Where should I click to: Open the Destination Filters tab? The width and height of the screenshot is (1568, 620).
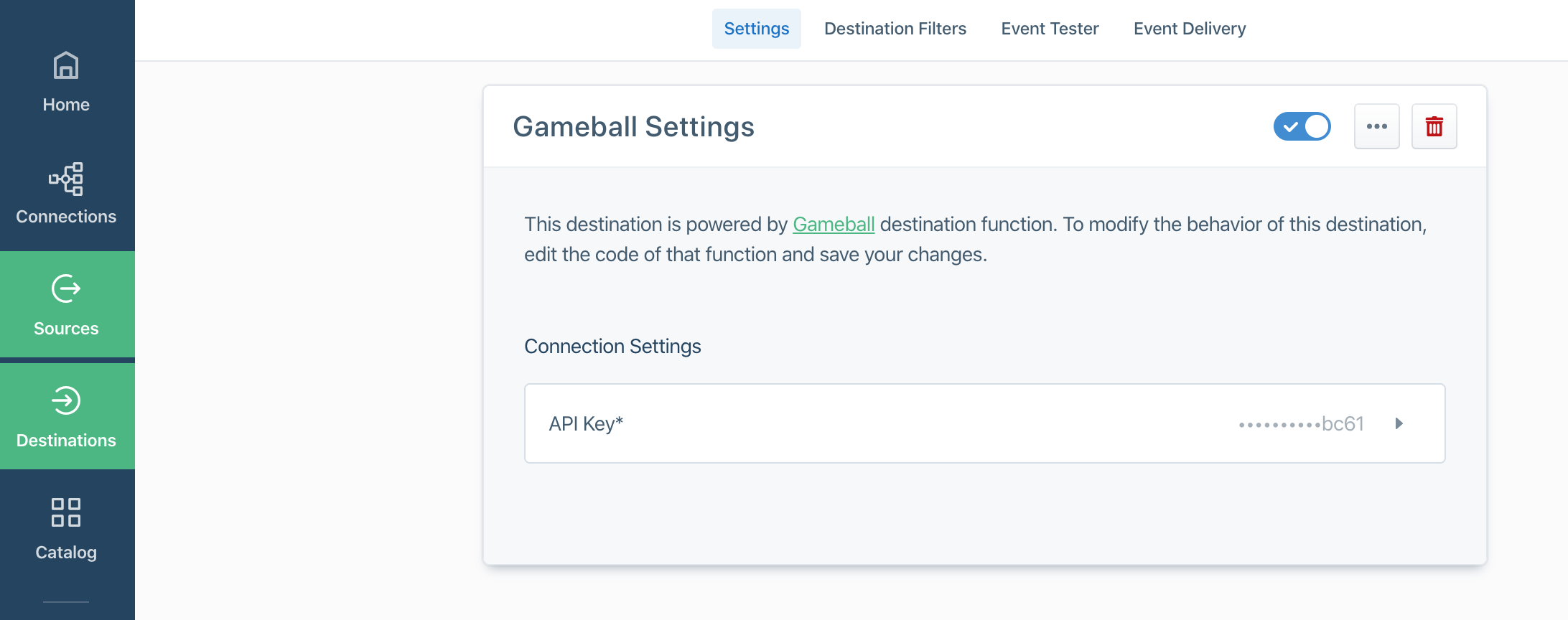click(x=895, y=29)
